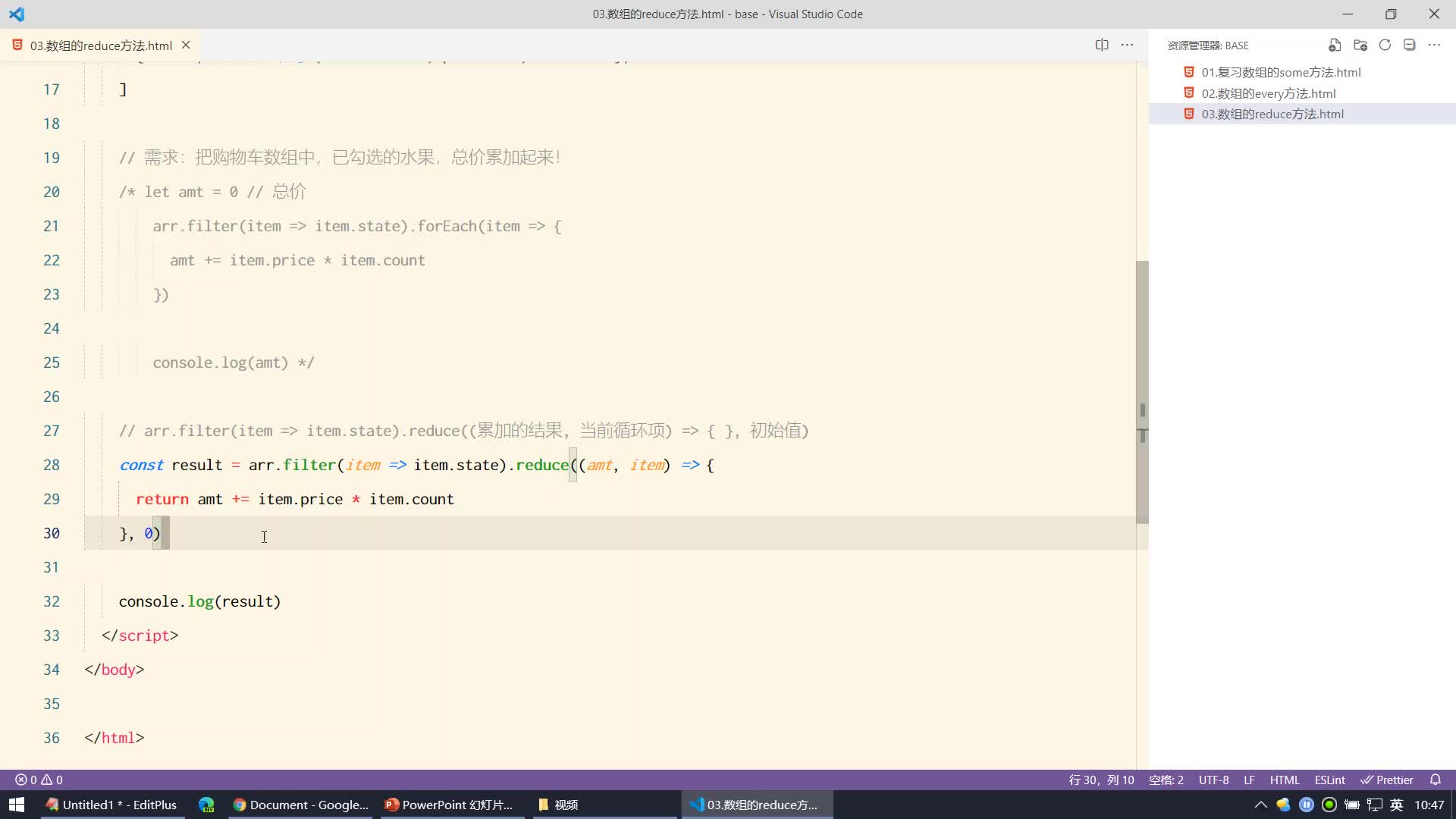
Task: Go to line via 行 30, 列 10 indicator
Action: [x=1101, y=780]
